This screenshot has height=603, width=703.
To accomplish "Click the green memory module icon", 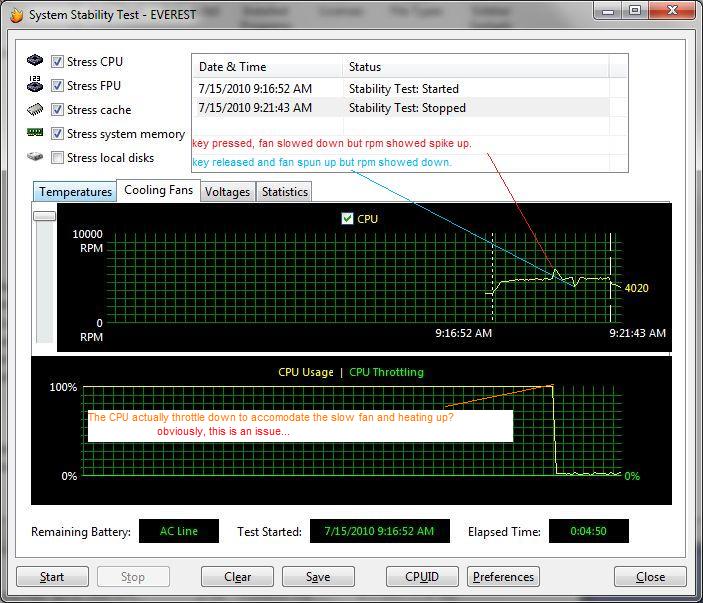I will click(x=35, y=132).
